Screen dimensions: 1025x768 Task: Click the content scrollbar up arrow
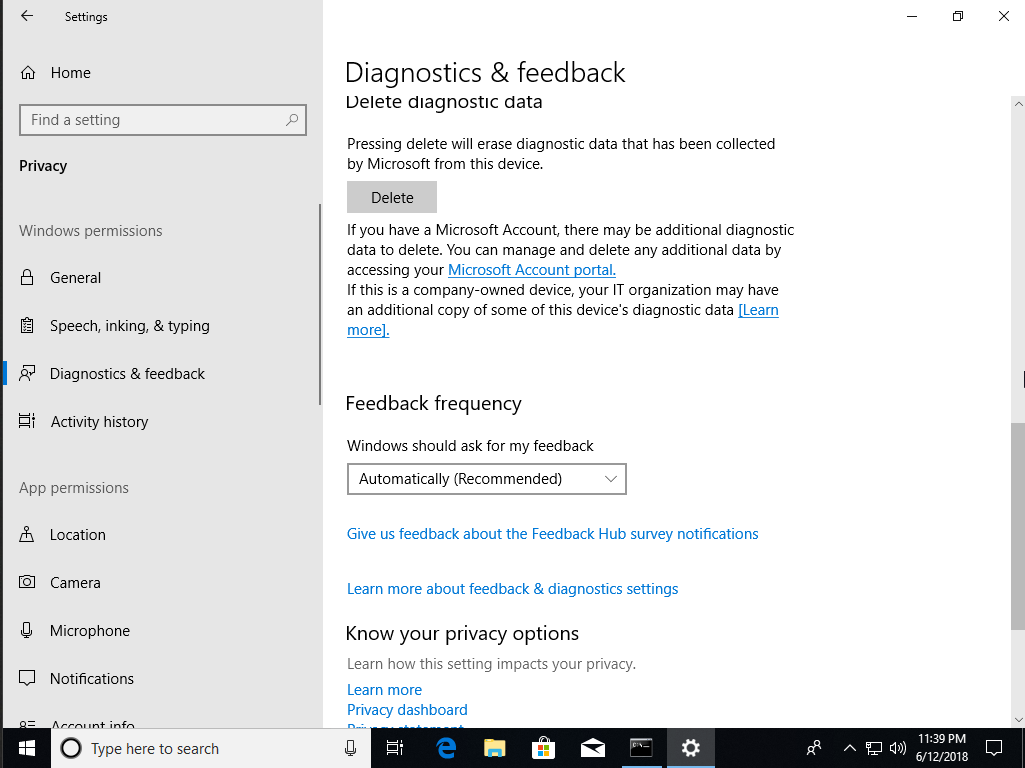[1018, 103]
